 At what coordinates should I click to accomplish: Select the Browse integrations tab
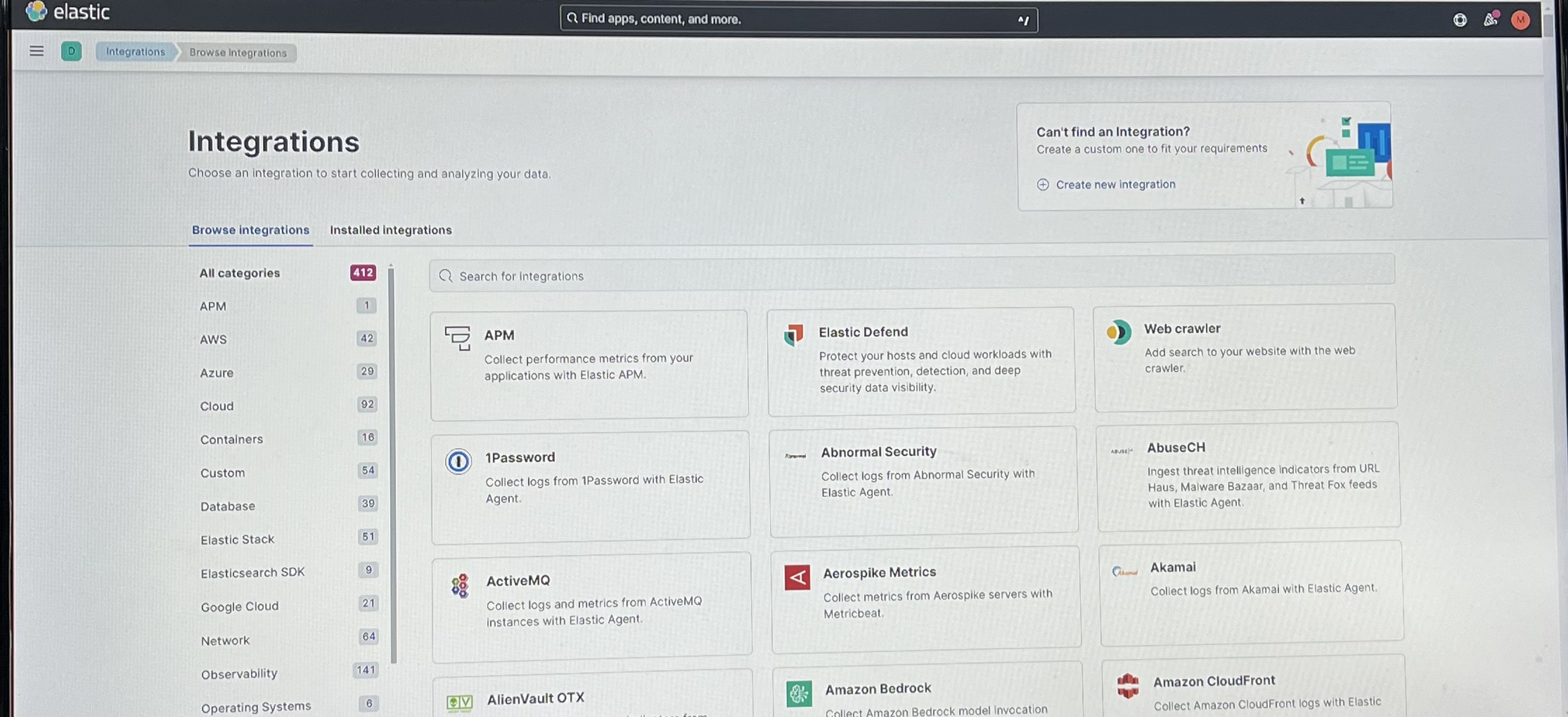250,230
